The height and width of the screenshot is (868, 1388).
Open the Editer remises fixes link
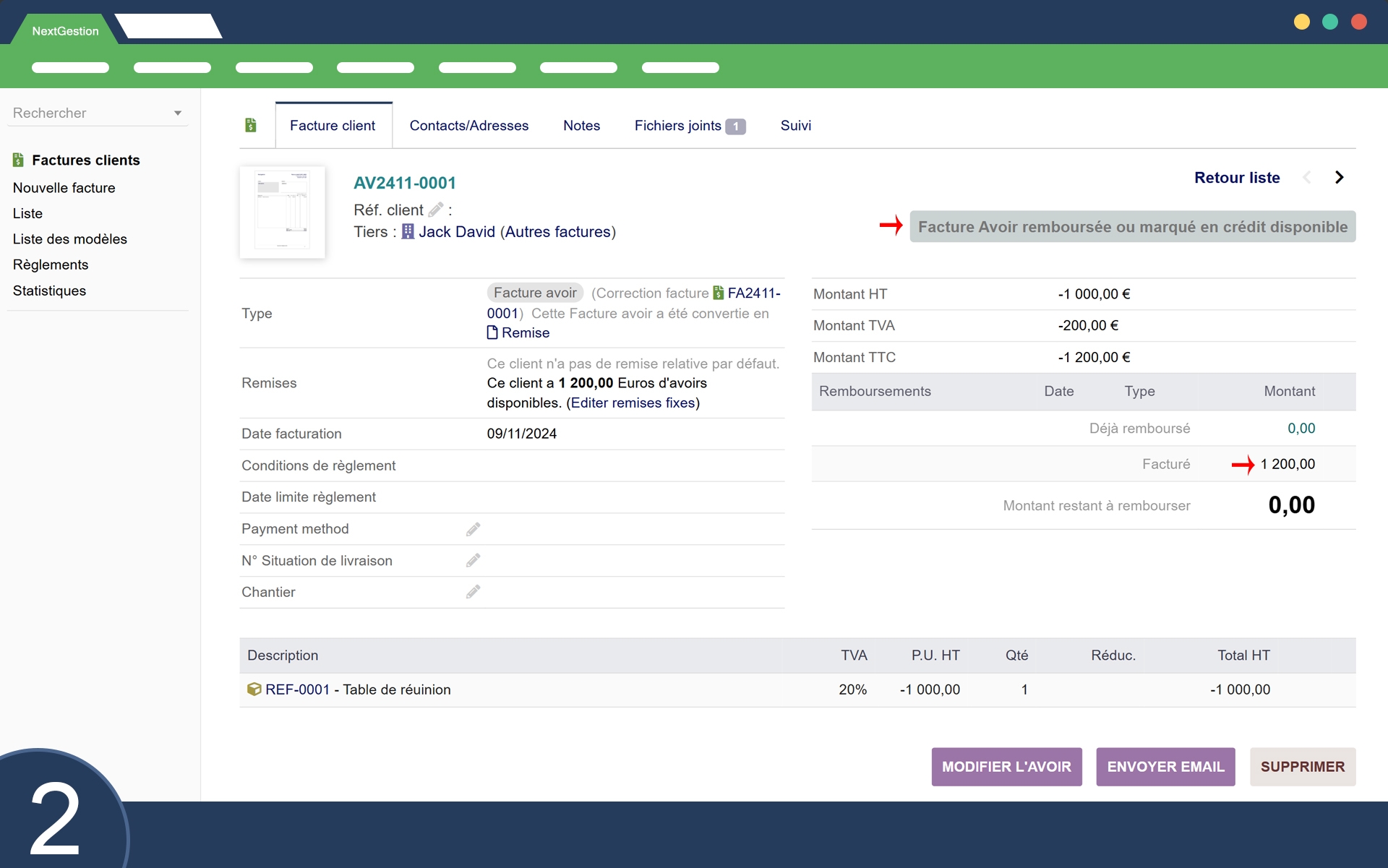point(633,403)
